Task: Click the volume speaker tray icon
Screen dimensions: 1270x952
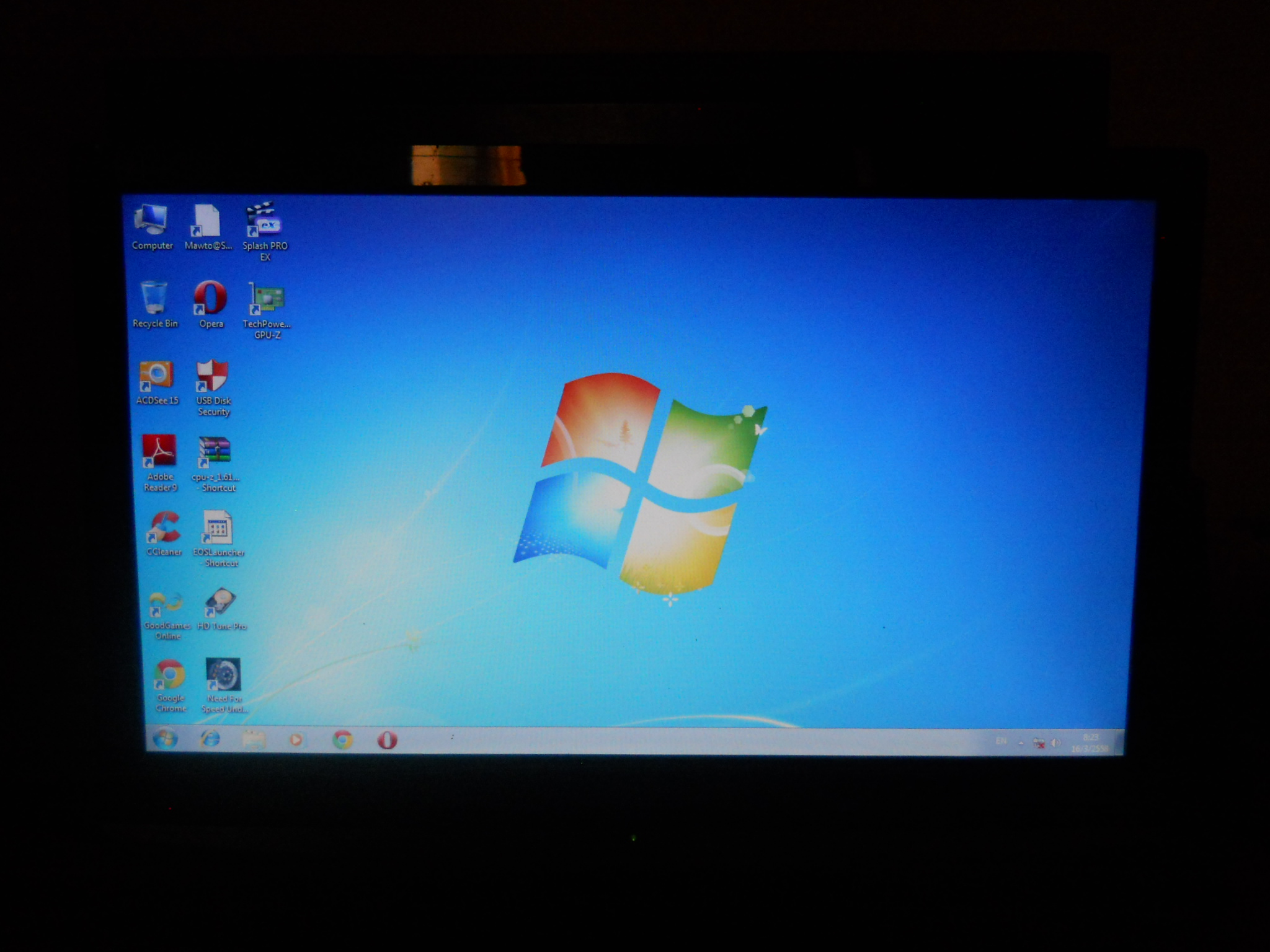Action: 1056,743
